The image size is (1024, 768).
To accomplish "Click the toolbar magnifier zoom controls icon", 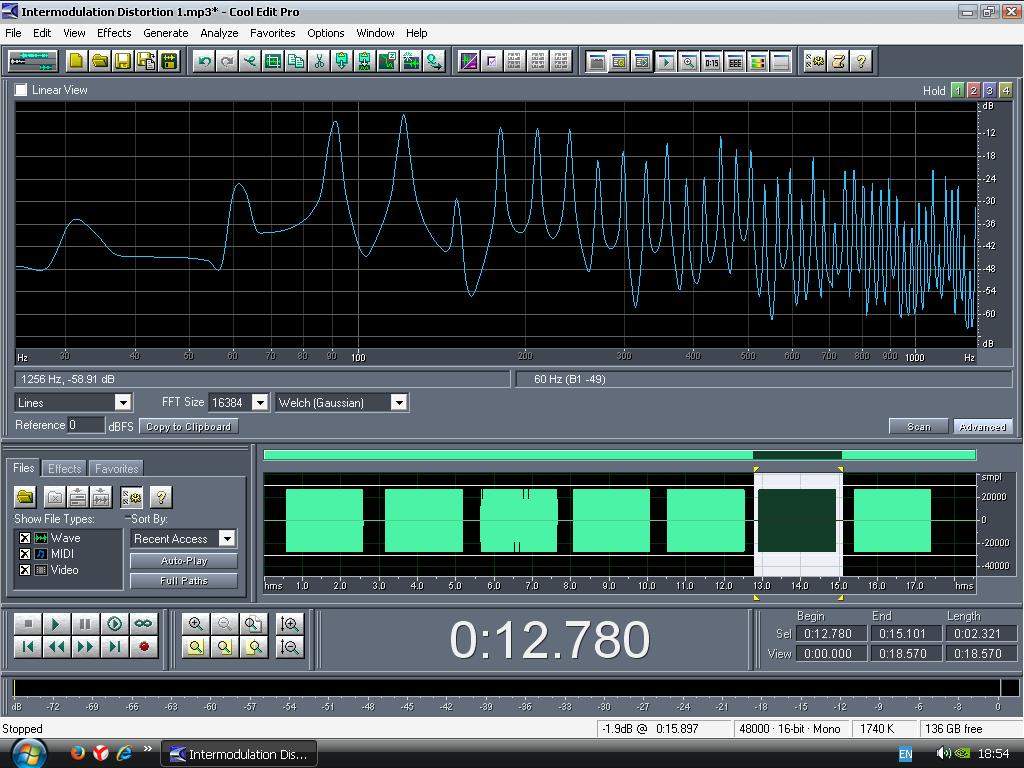I will click(x=688, y=61).
